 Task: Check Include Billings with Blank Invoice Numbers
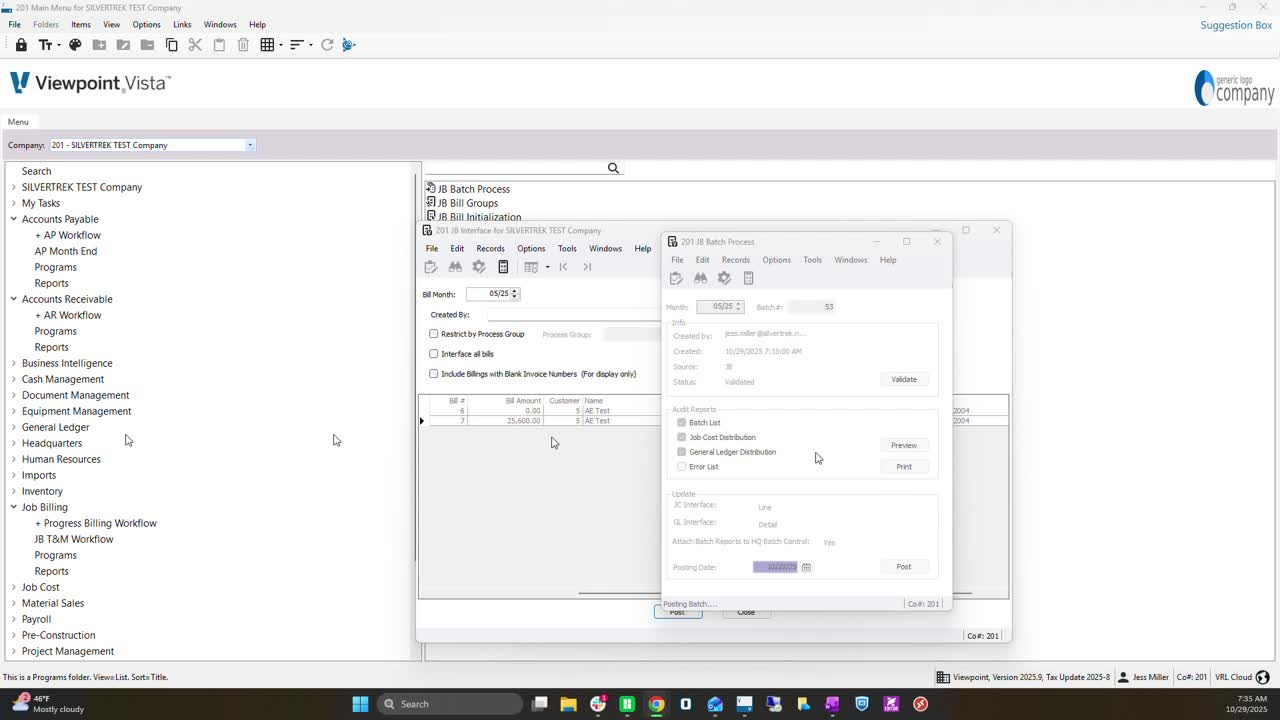[x=433, y=374]
